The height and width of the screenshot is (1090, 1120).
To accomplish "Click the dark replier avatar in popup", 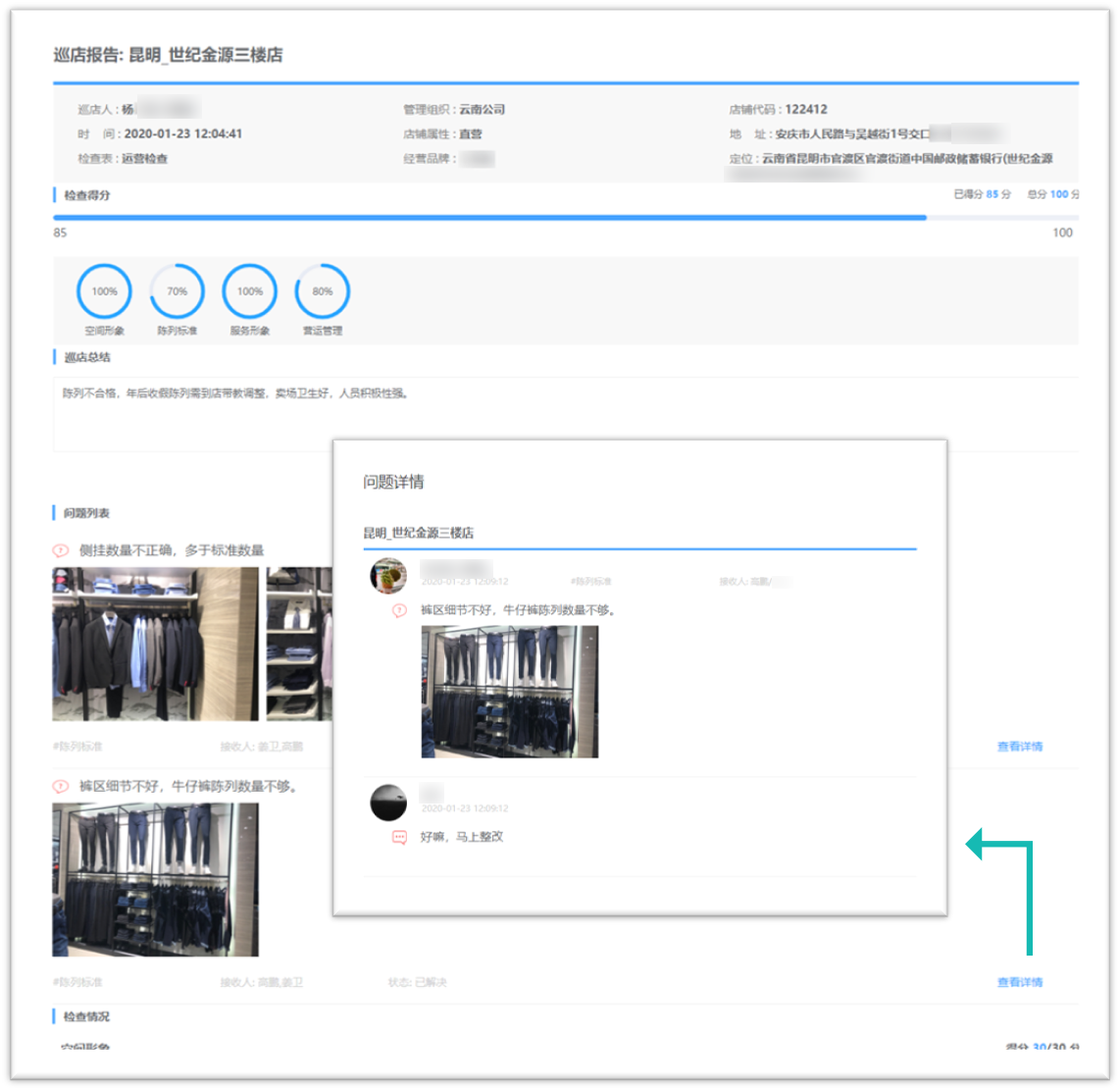I will point(388,803).
